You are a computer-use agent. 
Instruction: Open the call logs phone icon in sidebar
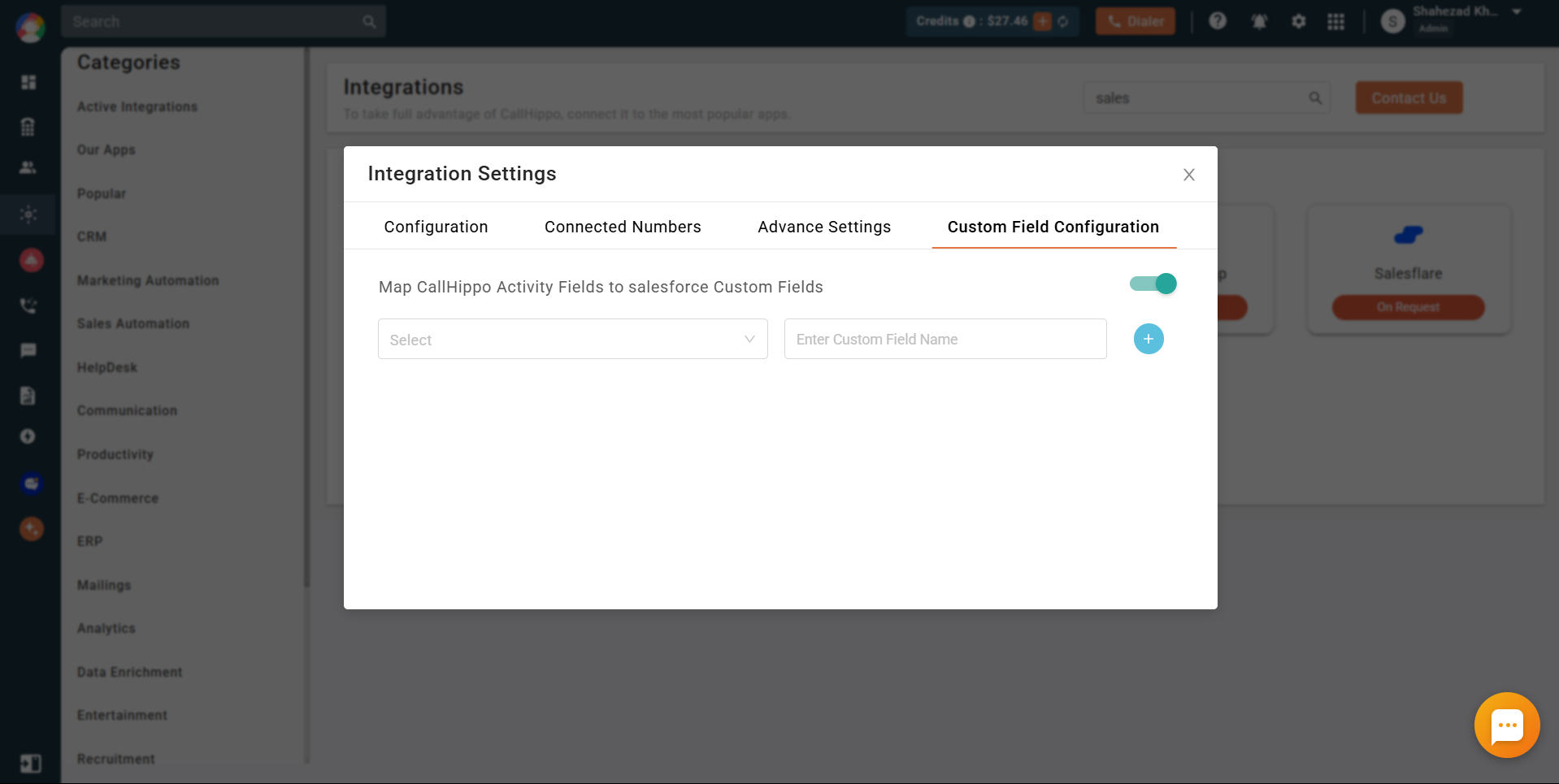click(x=28, y=306)
